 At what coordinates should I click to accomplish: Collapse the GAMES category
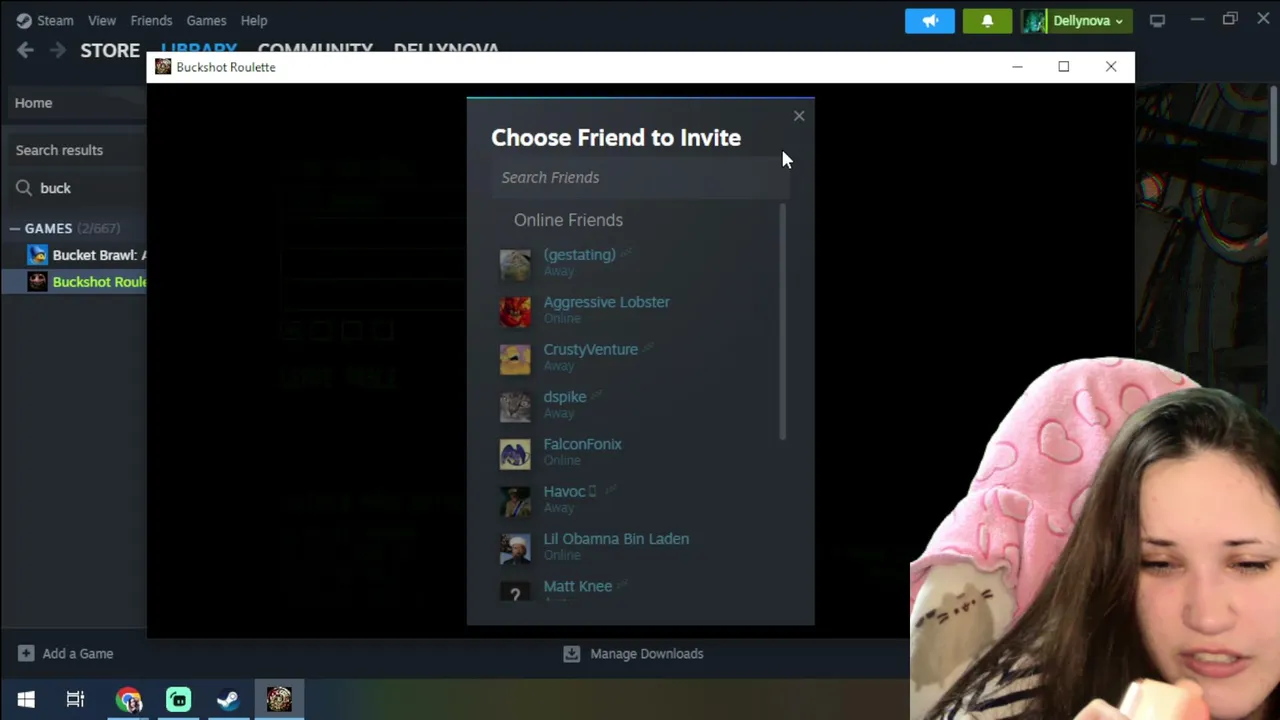click(15, 229)
